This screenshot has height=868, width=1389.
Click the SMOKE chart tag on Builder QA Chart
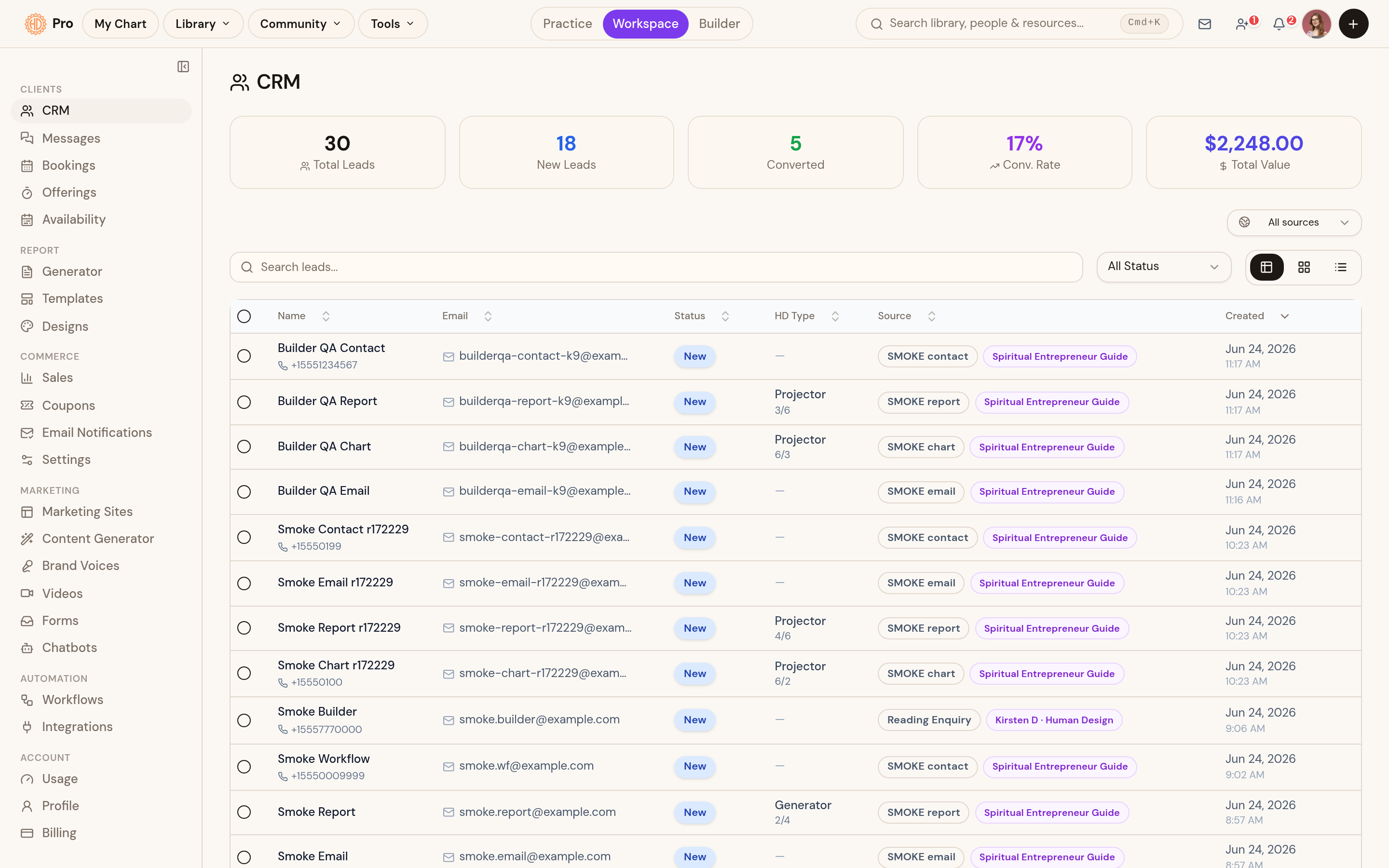tap(921, 447)
